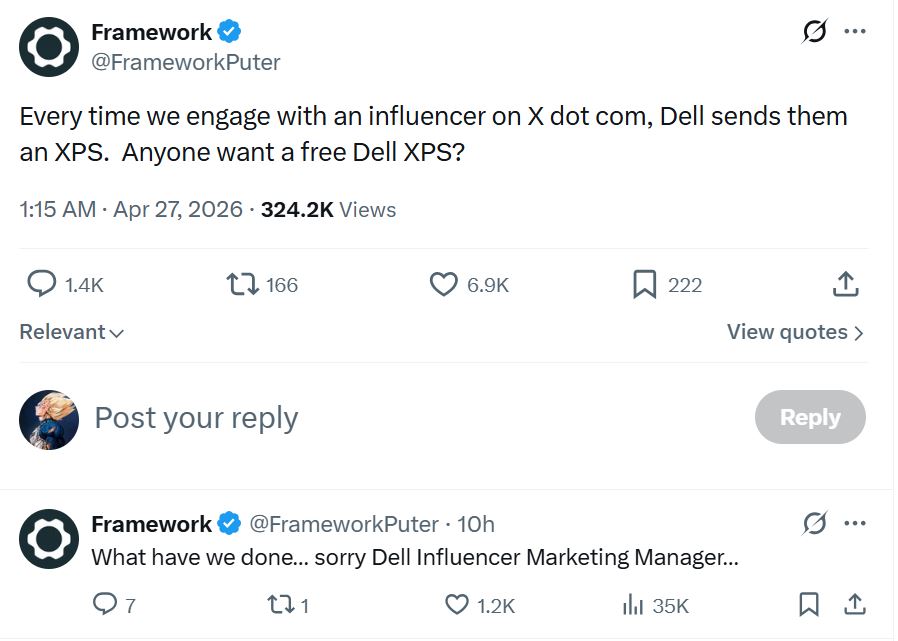Click Framework avatar on main post

click(49, 46)
